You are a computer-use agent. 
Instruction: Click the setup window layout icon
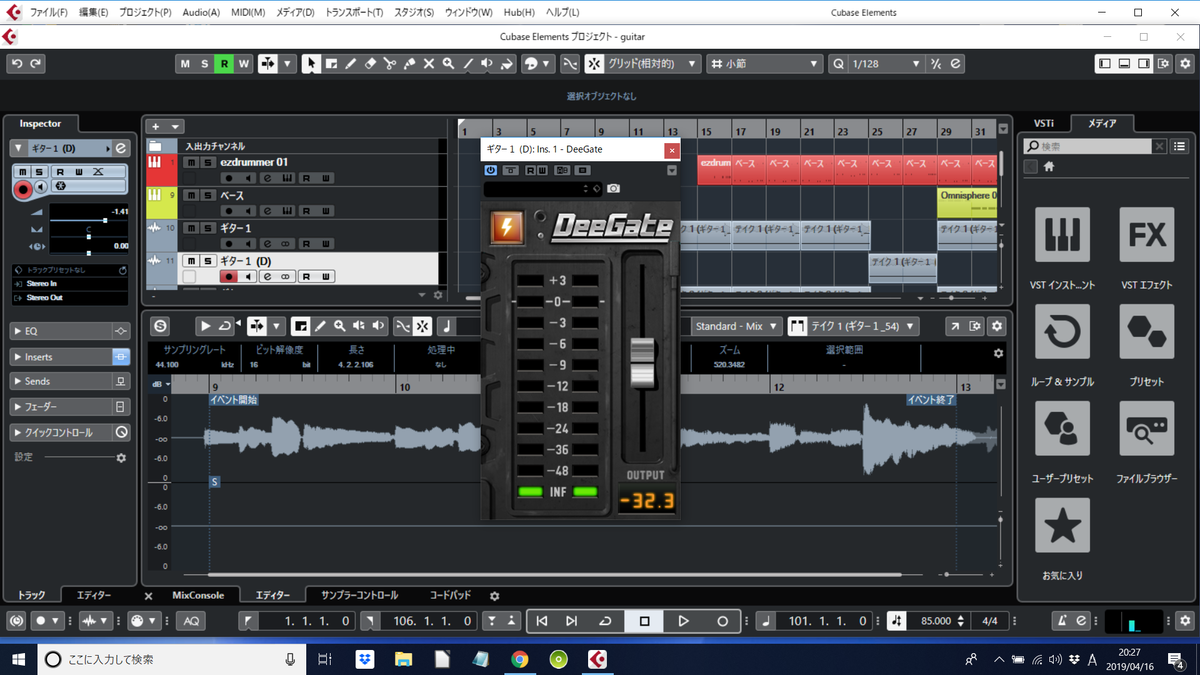pyautogui.click(x=1162, y=63)
